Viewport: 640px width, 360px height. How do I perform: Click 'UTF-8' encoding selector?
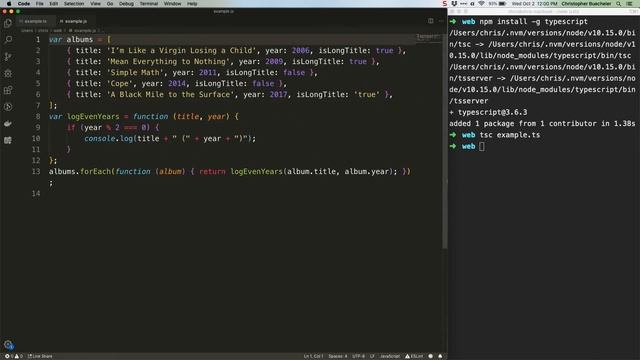click(358, 356)
